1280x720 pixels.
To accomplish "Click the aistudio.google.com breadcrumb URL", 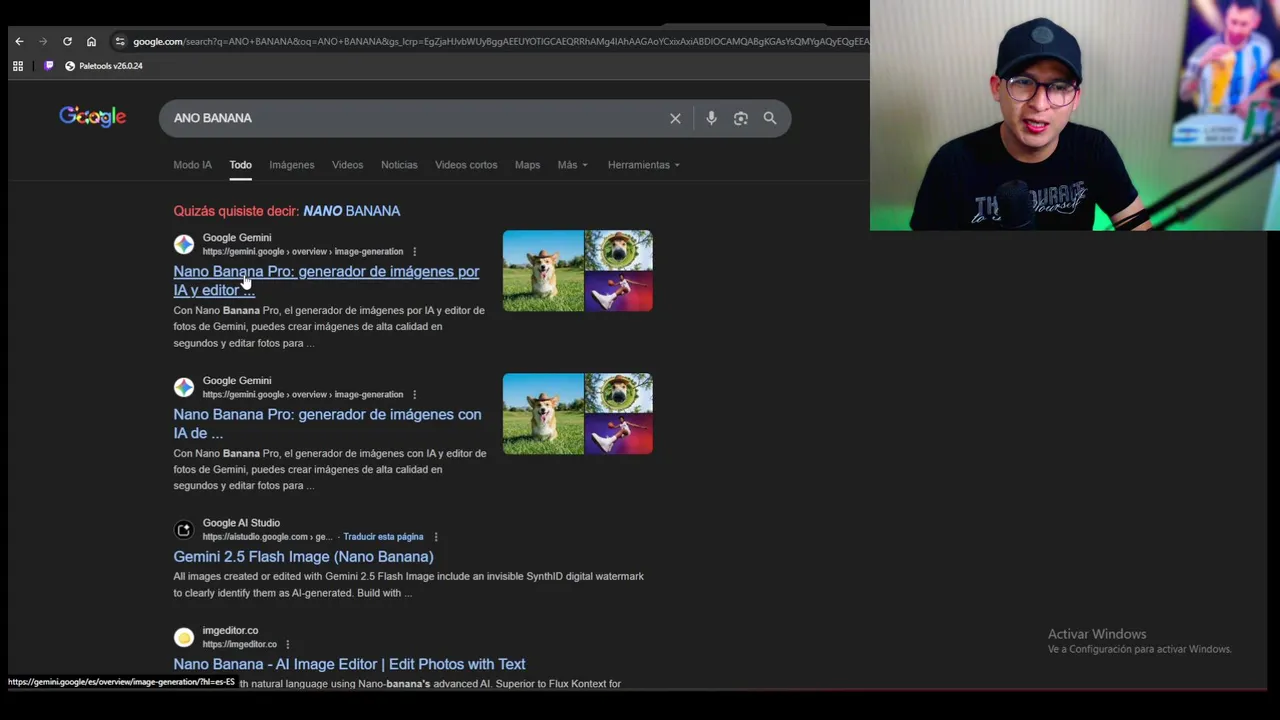I will coord(266,537).
